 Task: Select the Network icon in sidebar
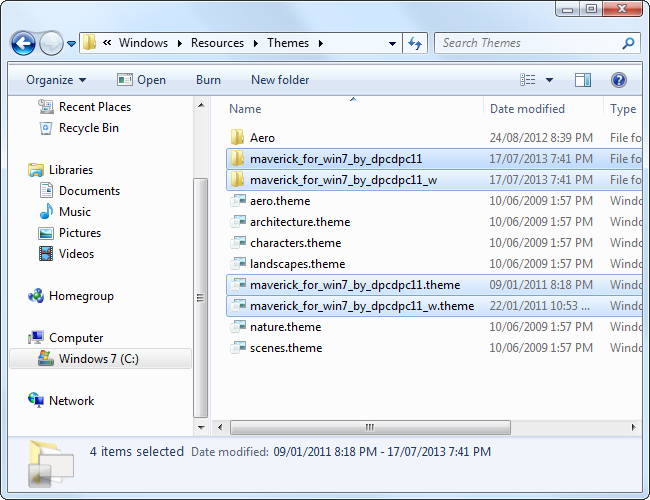click(x=37, y=401)
